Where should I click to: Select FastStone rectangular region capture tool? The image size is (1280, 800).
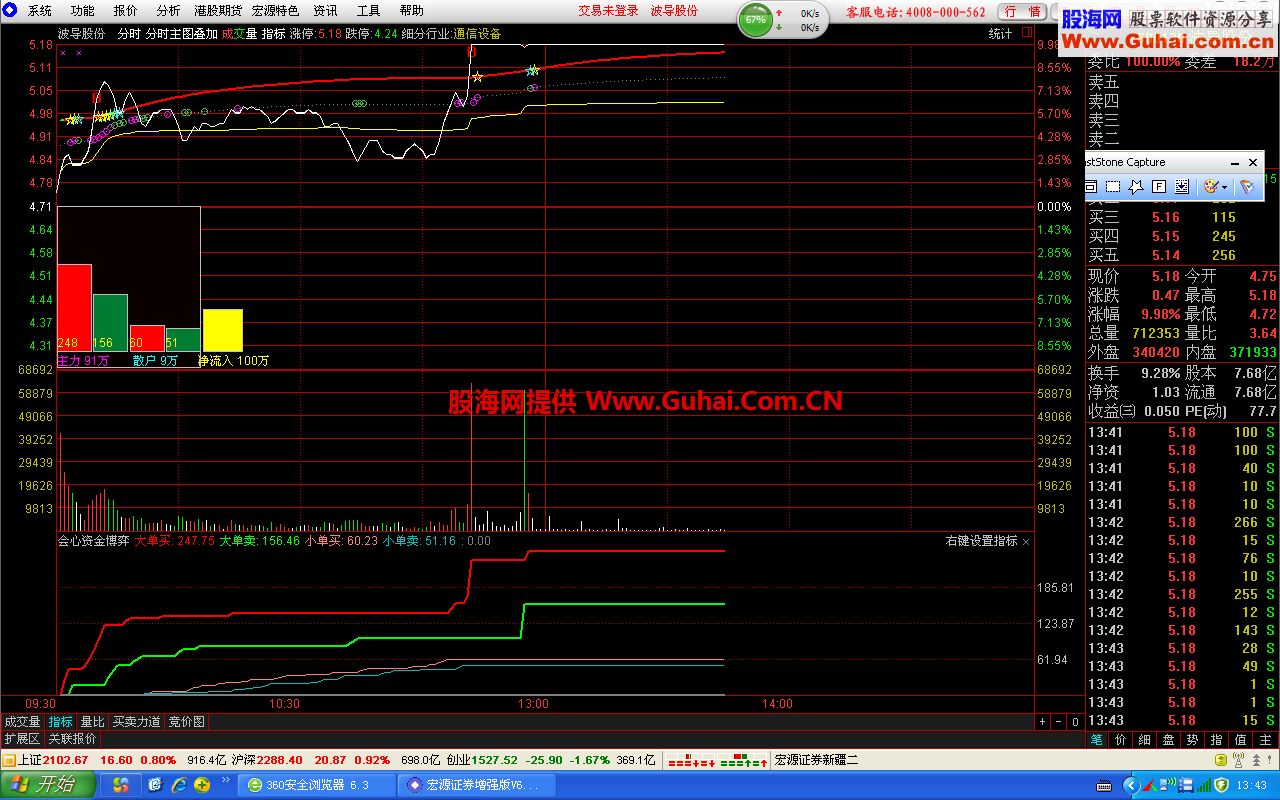pos(1113,186)
